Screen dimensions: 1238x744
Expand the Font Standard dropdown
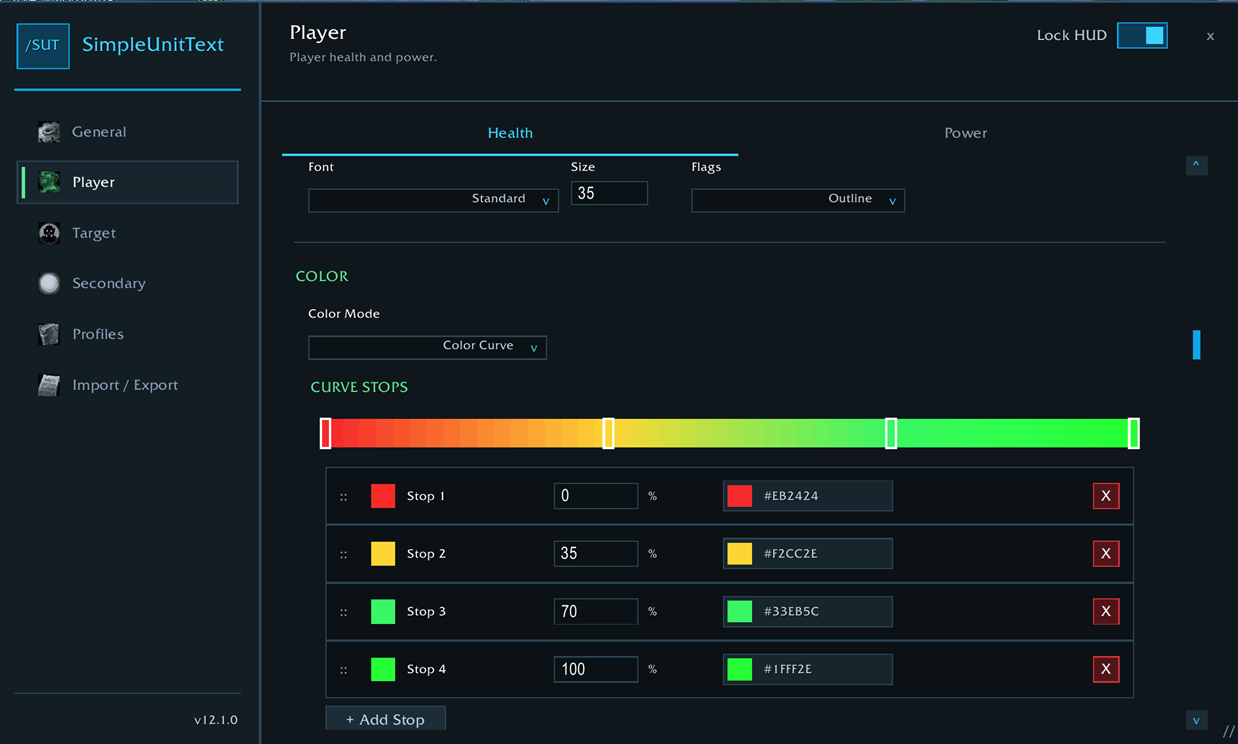[433, 199]
